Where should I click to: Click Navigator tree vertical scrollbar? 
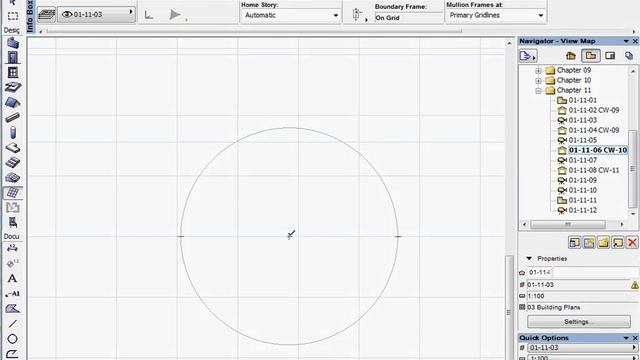click(633, 169)
